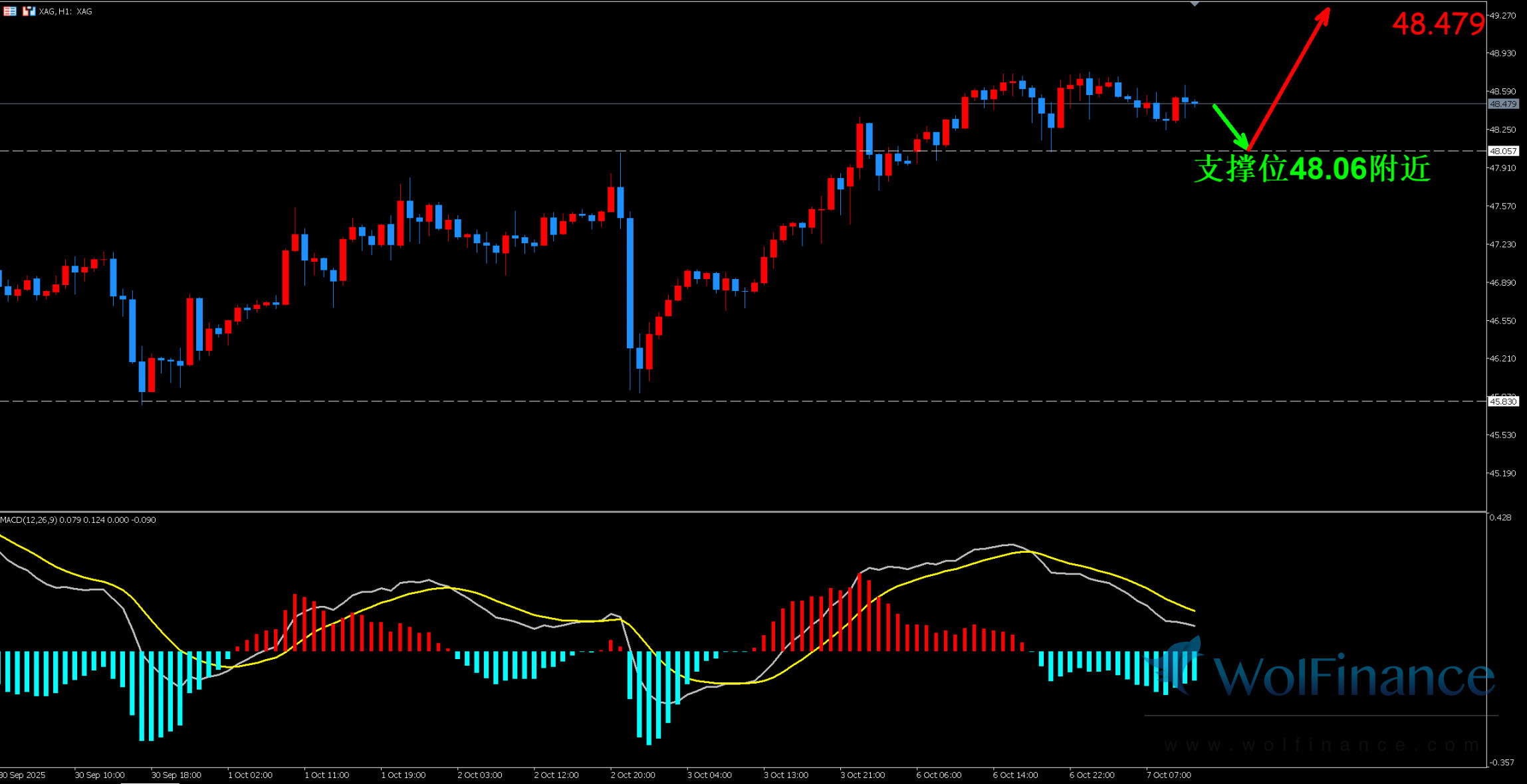Select the large red 48.479 text label
Screen dimensions: 1527x784
1438,25
